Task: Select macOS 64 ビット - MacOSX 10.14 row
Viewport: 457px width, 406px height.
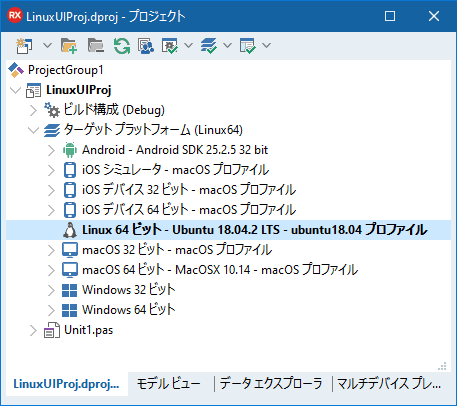Action: pos(220,270)
